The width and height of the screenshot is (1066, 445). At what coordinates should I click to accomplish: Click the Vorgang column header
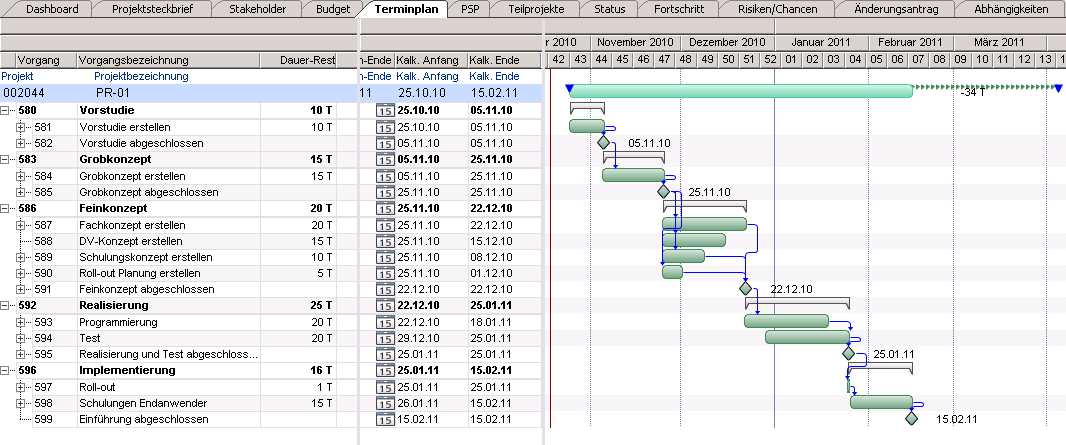coord(39,60)
